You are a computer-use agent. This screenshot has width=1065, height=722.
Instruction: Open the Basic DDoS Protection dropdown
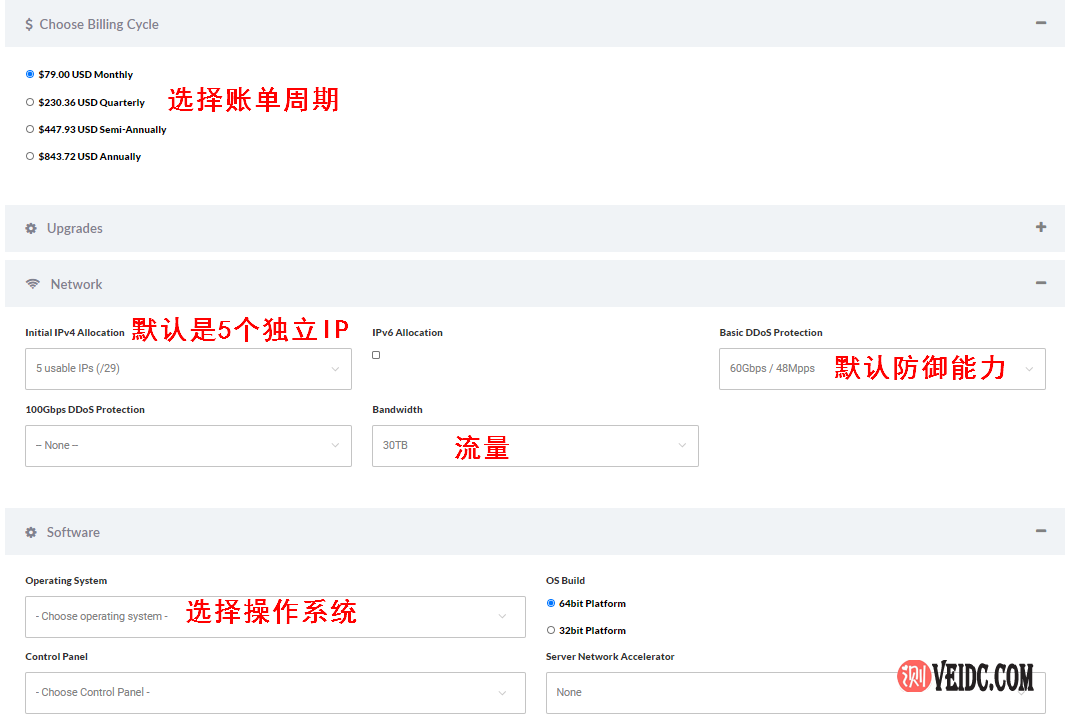(x=881, y=369)
